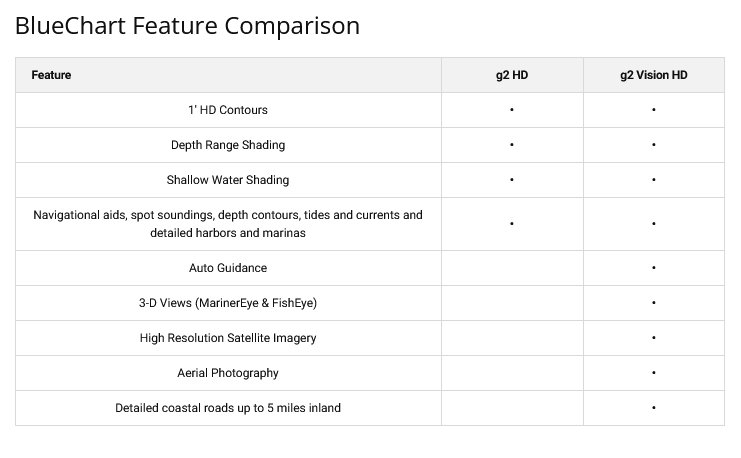Select the Auto Guidance feature label
This screenshot has width=741, height=458.
[228, 268]
